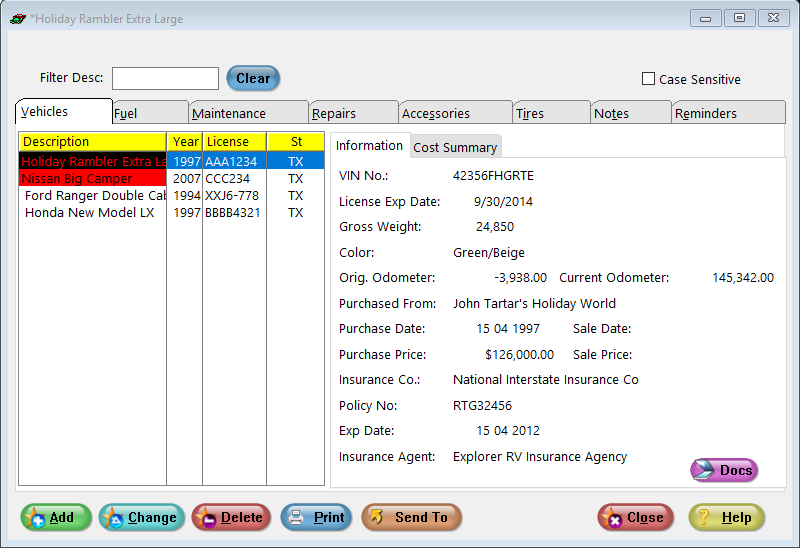Maximize the Holiday Rambler window
The image size is (800, 548).
[x=739, y=18]
